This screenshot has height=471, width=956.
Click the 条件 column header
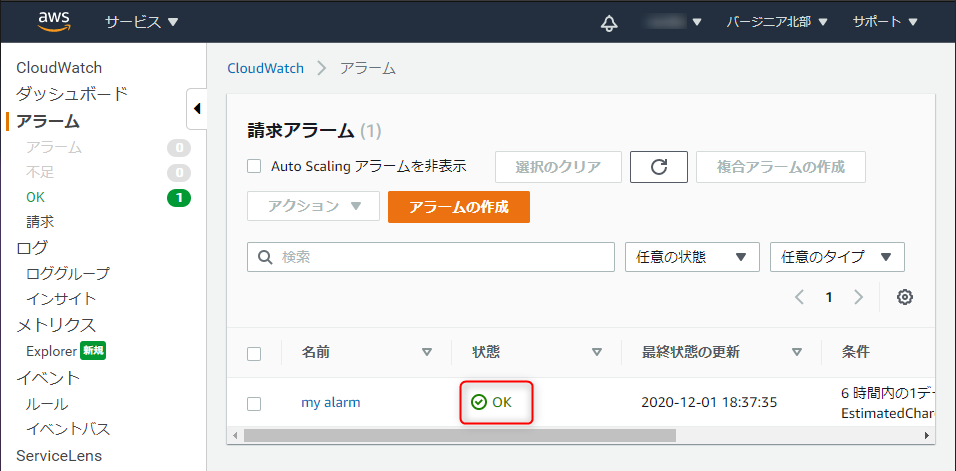click(x=855, y=352)
